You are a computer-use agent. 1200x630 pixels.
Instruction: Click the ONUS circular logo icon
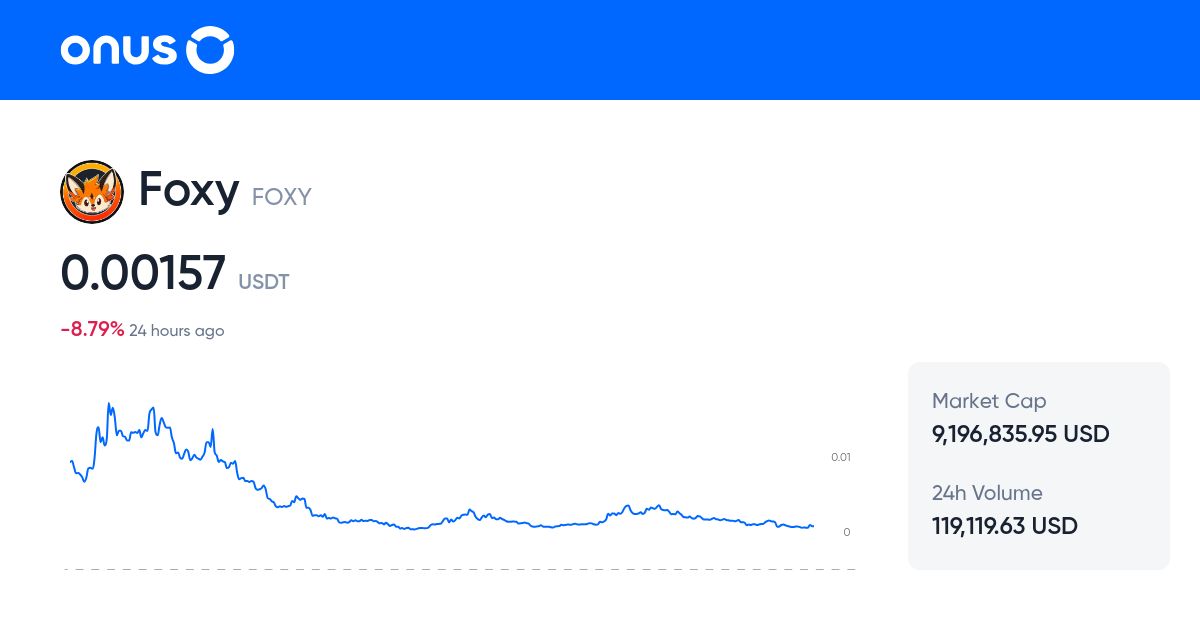pyautogui.click(x=210, y=49)
